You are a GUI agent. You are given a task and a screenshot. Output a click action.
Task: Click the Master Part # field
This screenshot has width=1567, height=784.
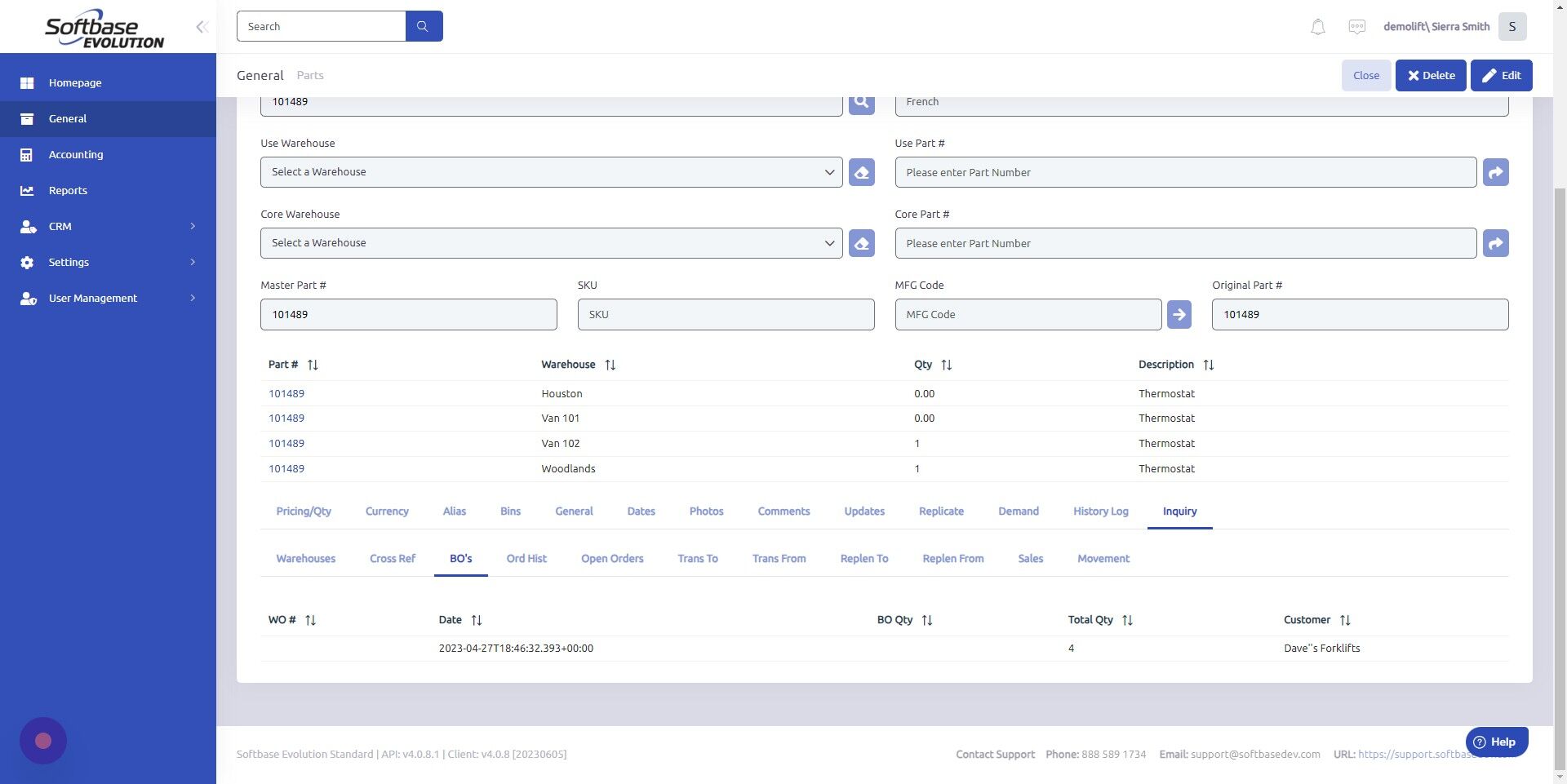[x=408, y=314]
